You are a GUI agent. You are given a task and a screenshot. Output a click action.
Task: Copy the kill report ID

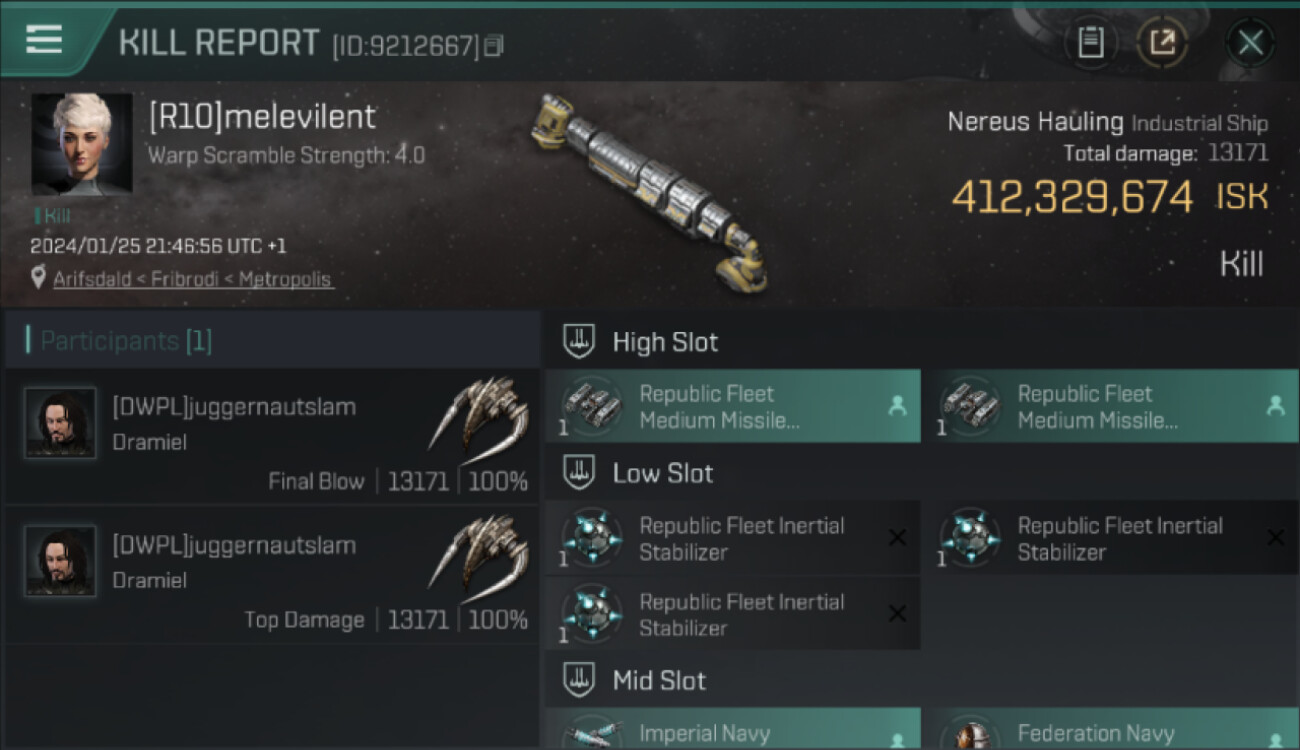493,46
